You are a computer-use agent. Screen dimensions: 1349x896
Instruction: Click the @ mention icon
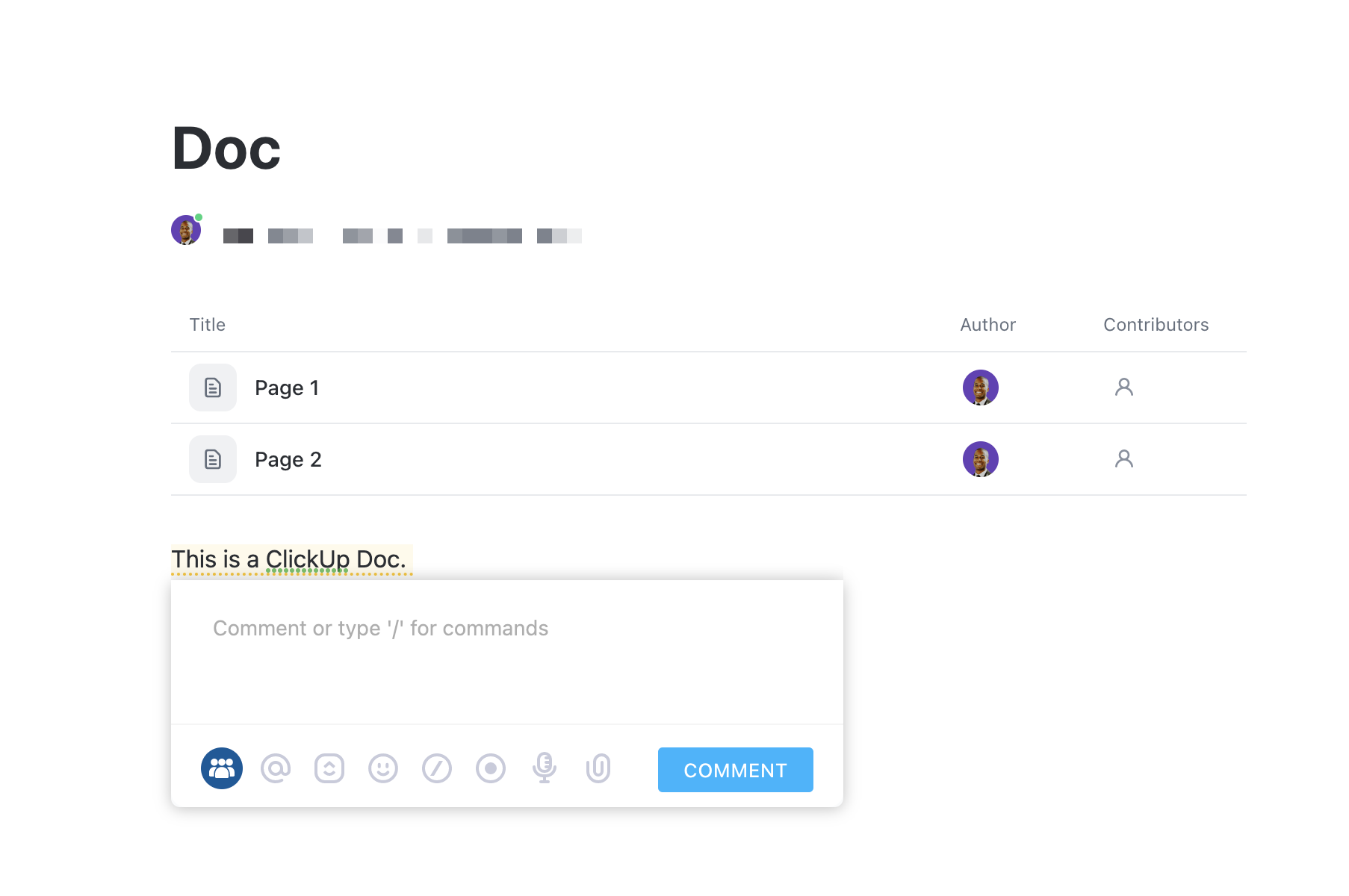point(276,768)
